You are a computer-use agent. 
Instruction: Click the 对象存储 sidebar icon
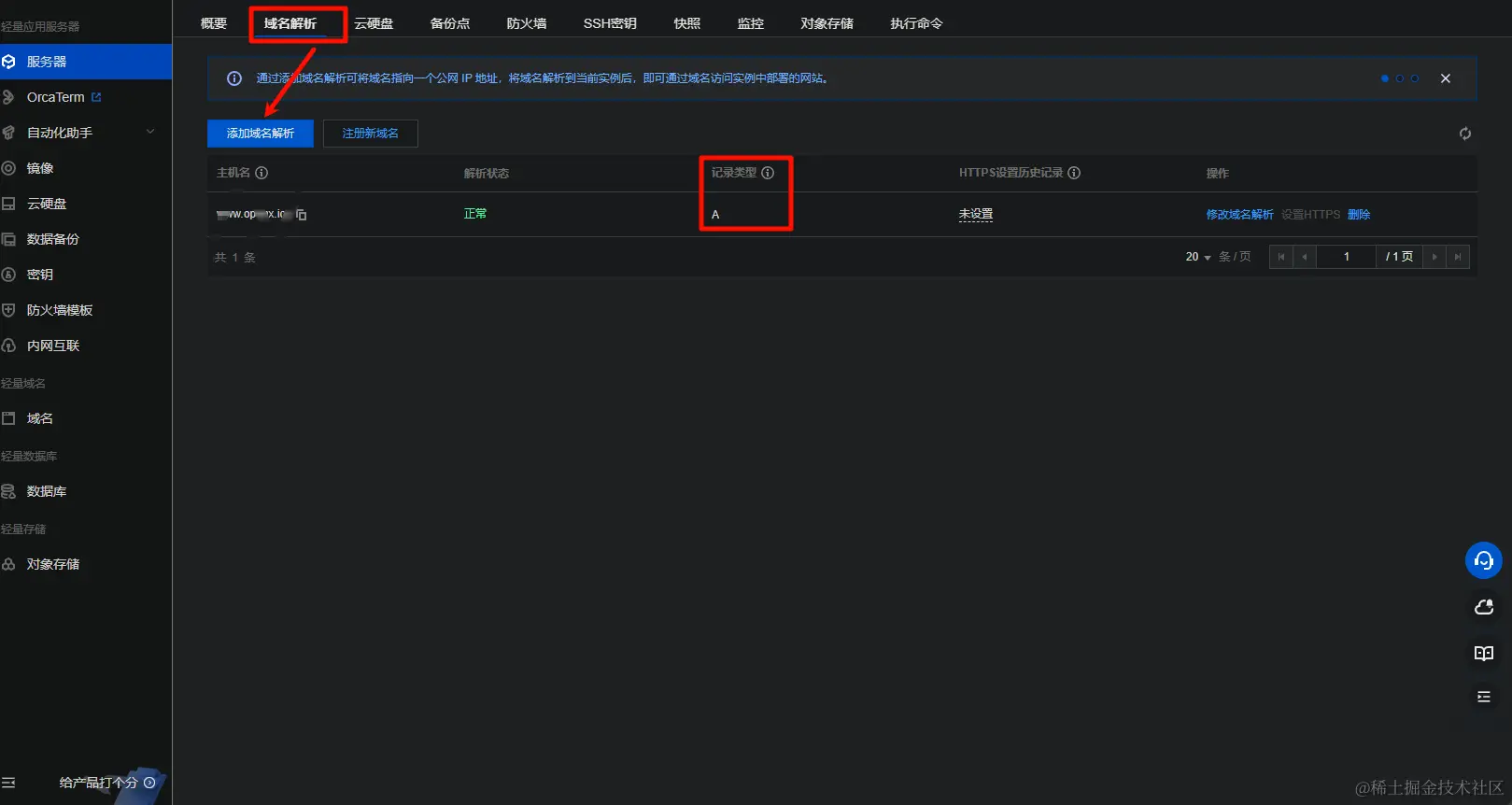pyautogui.click(x=8, y=564)
